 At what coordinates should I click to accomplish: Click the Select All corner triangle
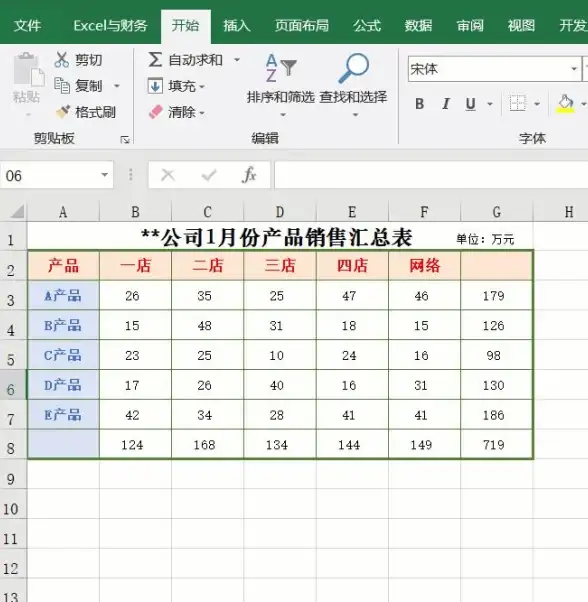(18, 211)
